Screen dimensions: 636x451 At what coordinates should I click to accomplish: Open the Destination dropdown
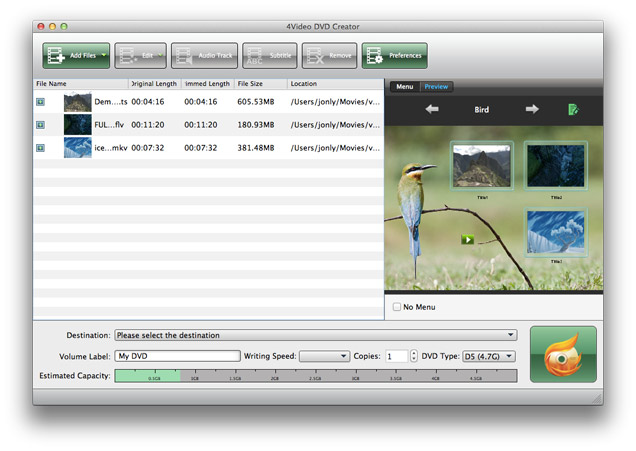(316, 335)
